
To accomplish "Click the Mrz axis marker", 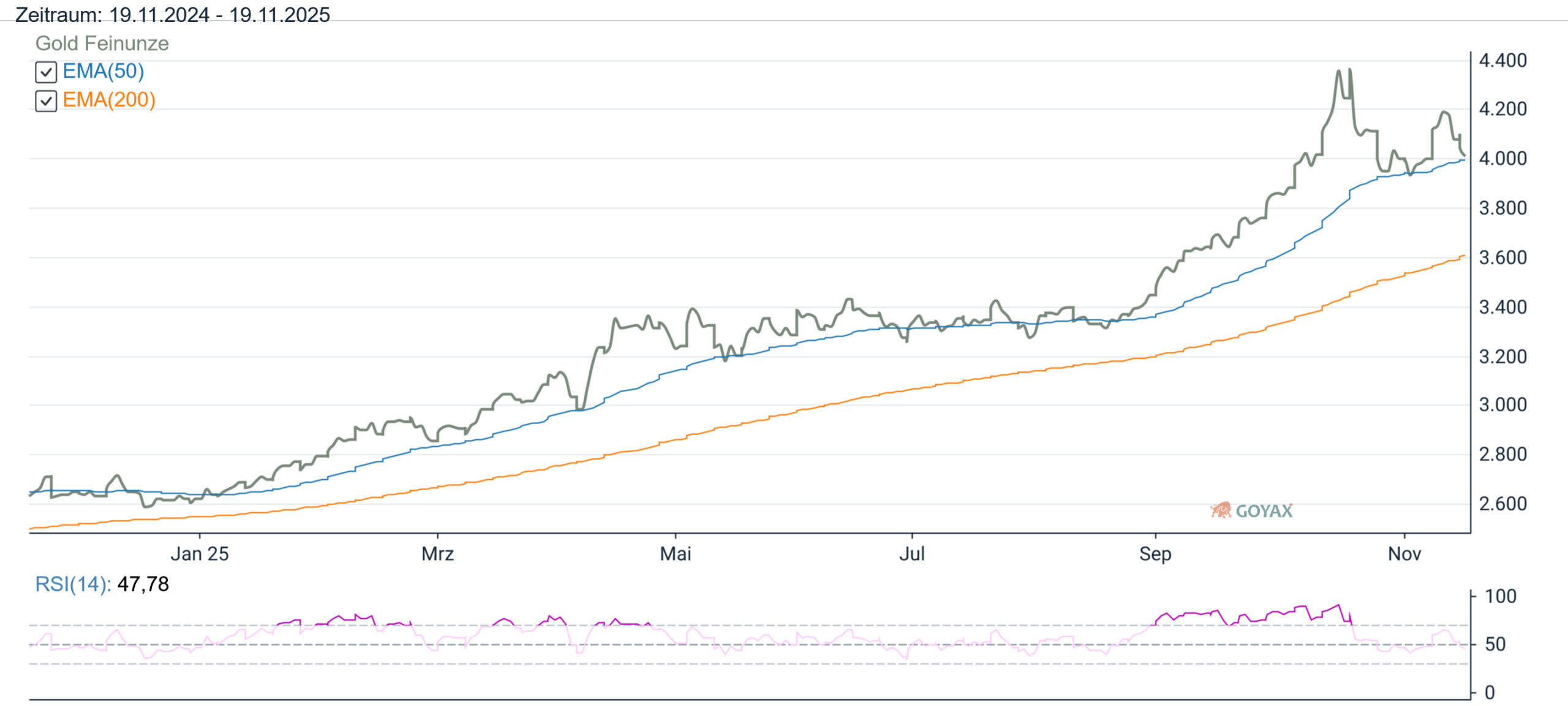I will 437,554.
